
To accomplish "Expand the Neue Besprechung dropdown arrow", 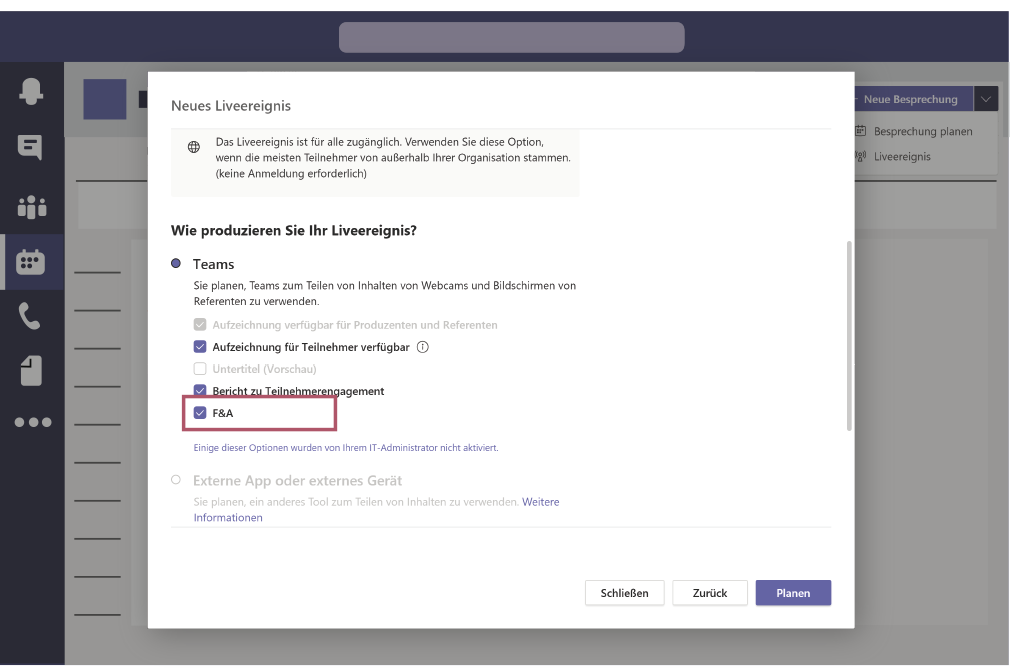I will [x=986, y=99].
